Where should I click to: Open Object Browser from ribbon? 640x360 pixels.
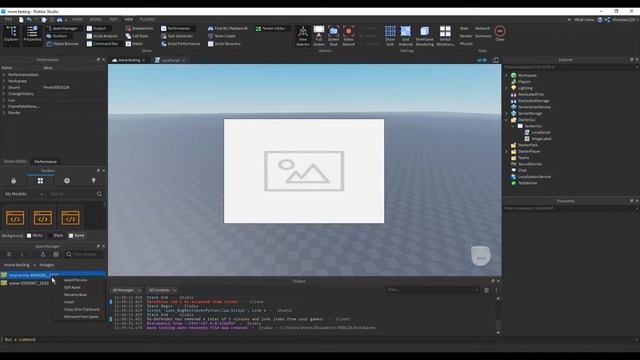click(62, 44)
